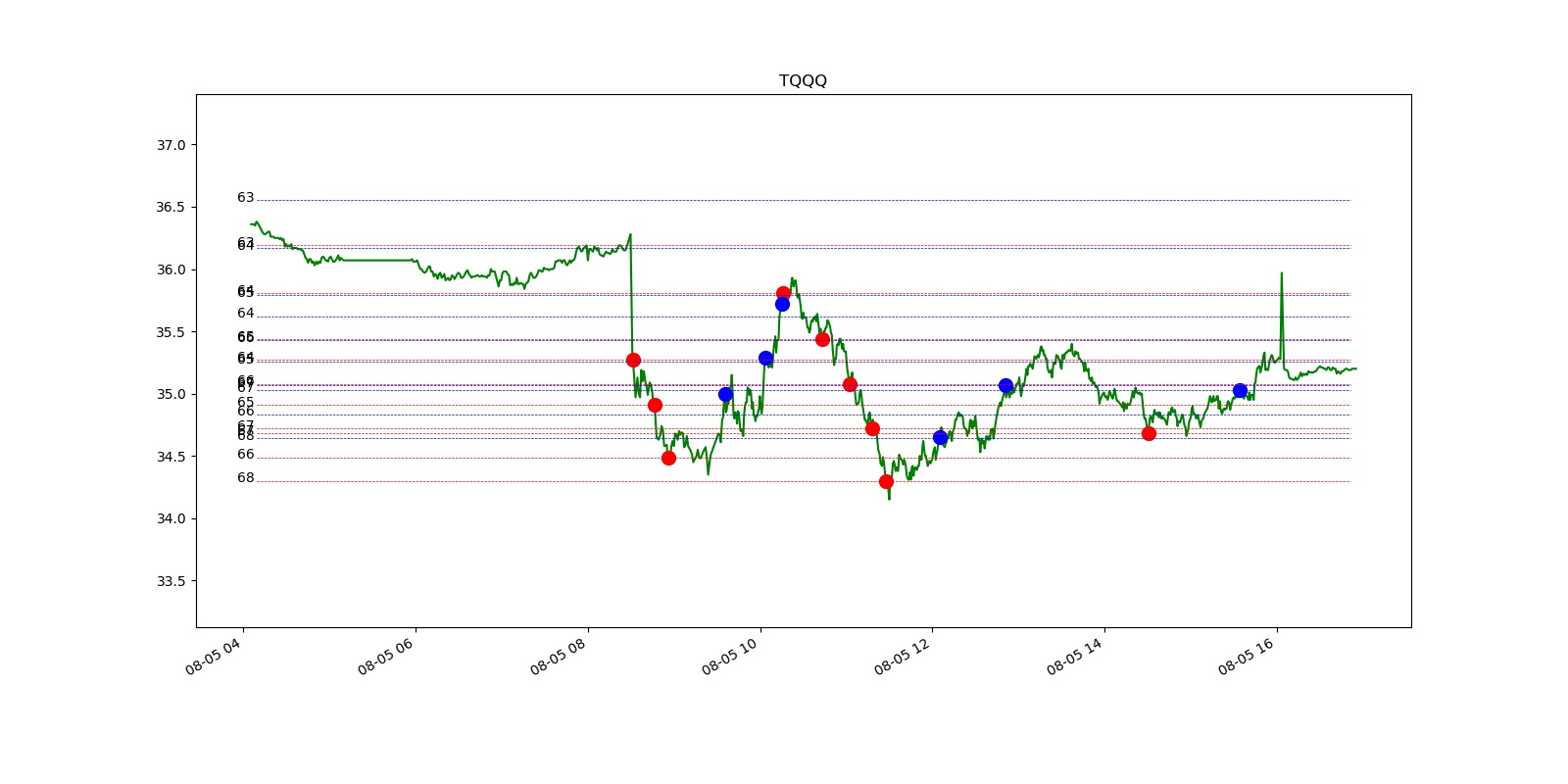This screenshot has width=1568, height=784.
Task: Click the 36.0 y-axis tick label
Action: pos(171,269)
